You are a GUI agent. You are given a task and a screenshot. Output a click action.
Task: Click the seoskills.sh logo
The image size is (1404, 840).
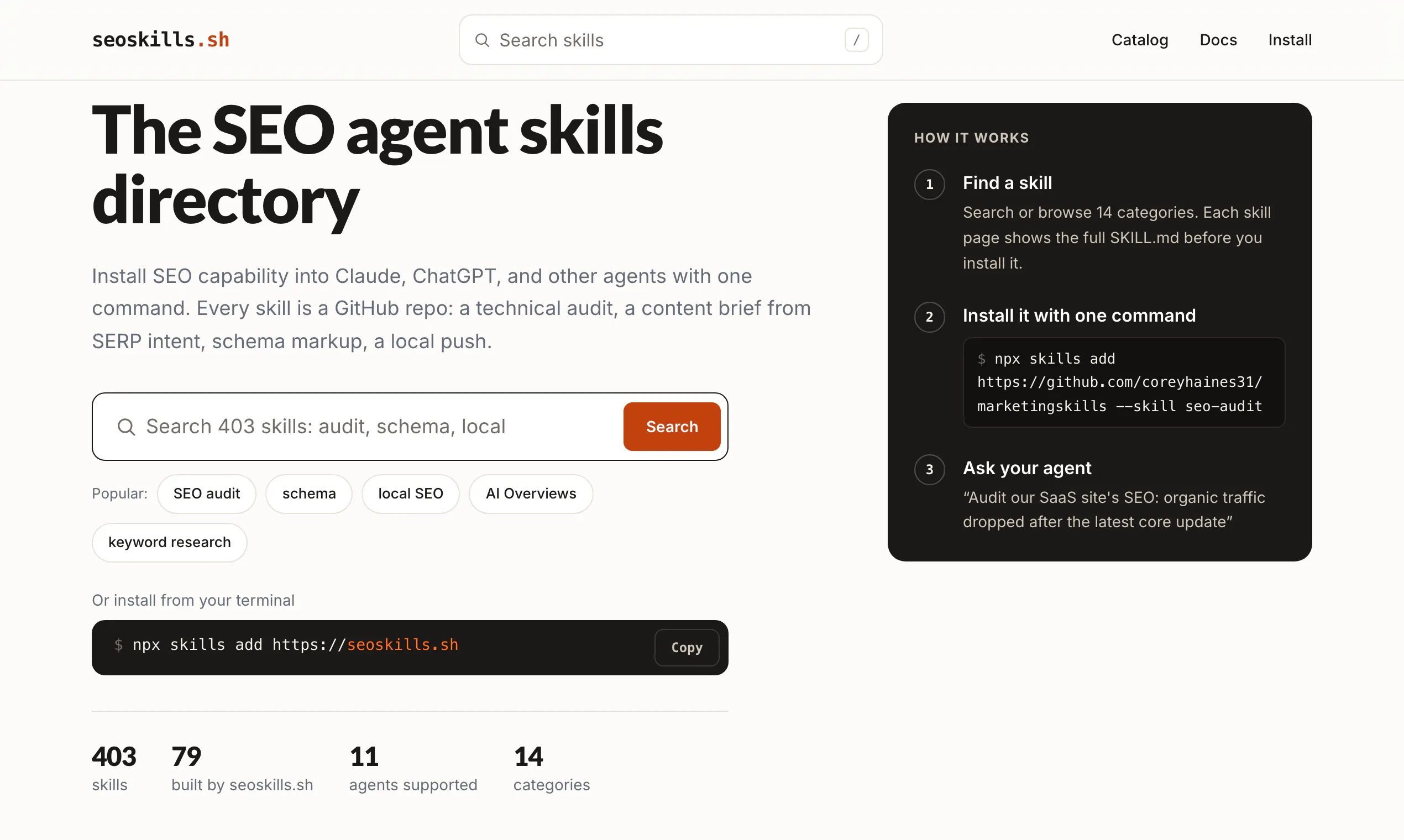coord(160,40)
